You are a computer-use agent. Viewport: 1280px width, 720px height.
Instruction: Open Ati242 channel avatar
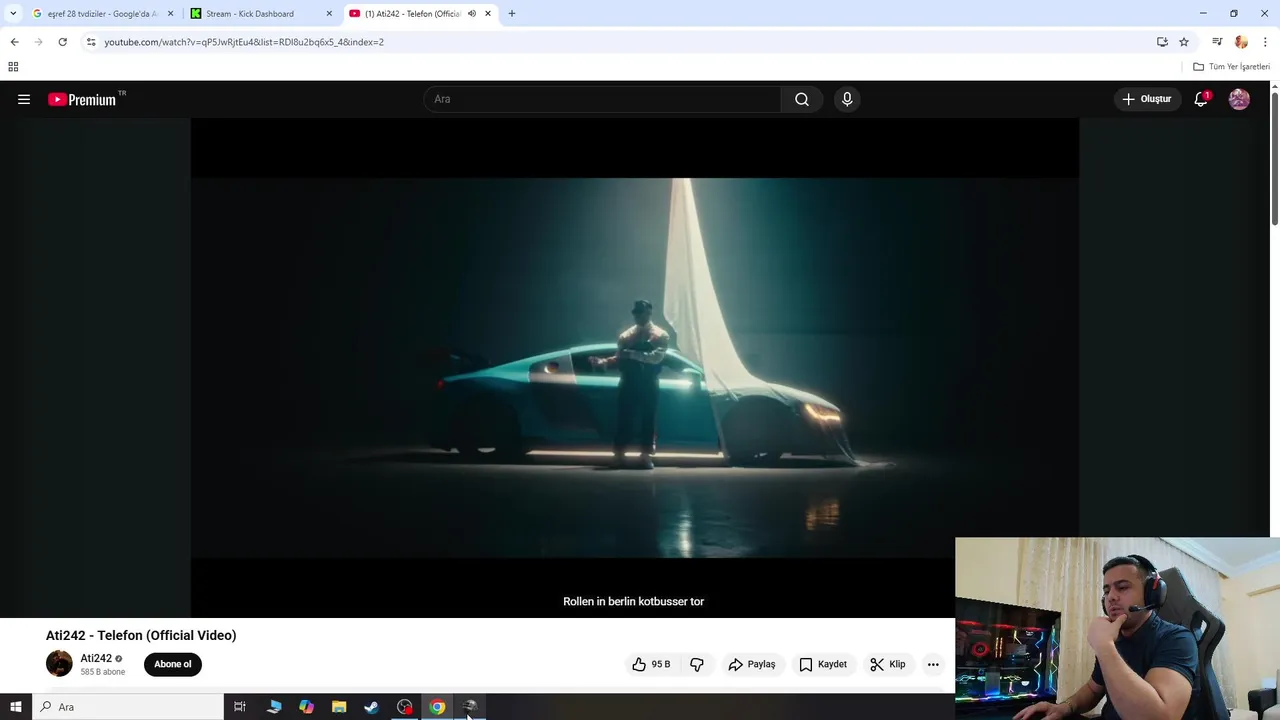pyautogui.click(x=59, y=663)
